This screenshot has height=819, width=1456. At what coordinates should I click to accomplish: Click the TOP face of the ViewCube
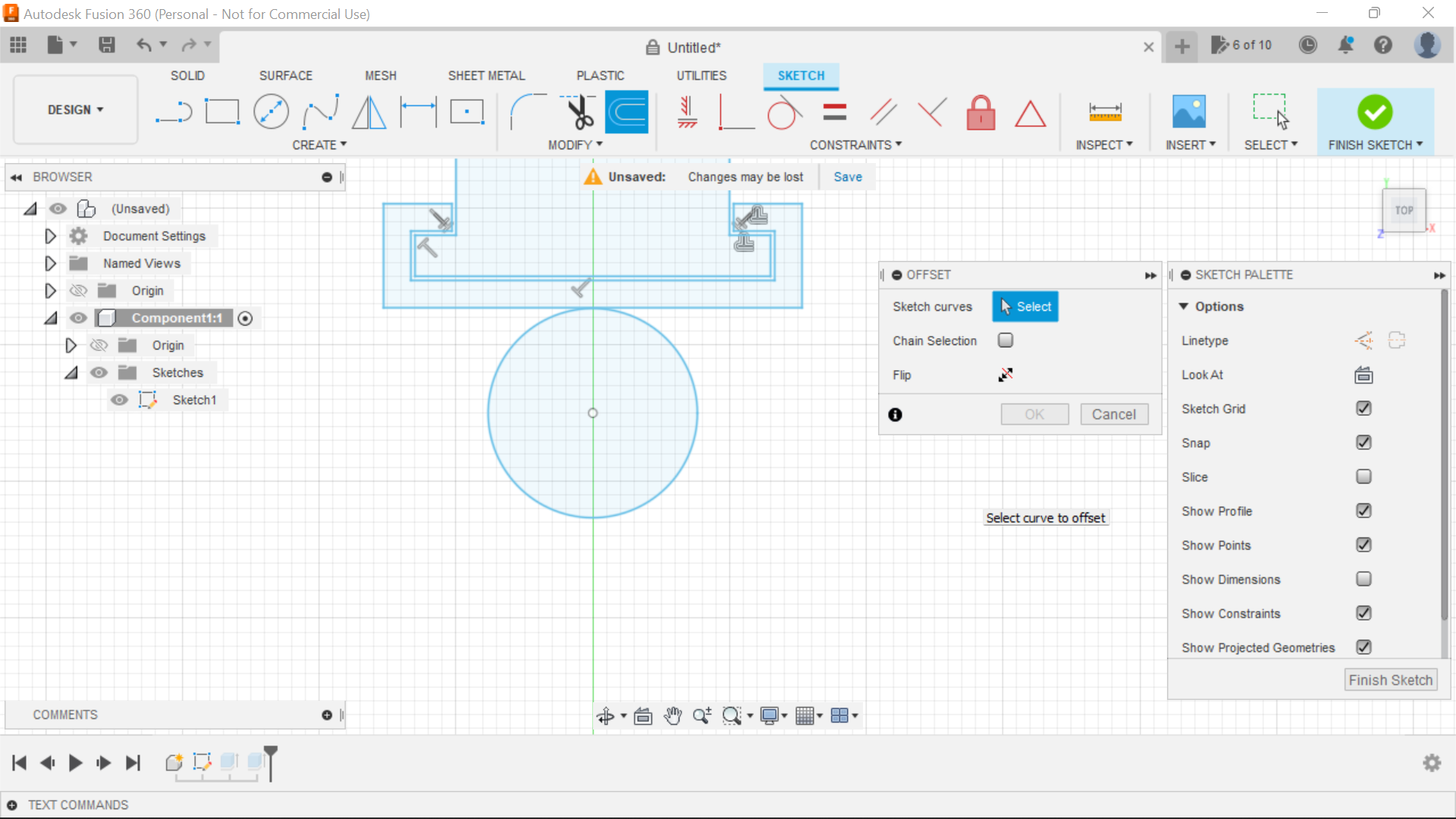click(x=1404, y=210)
